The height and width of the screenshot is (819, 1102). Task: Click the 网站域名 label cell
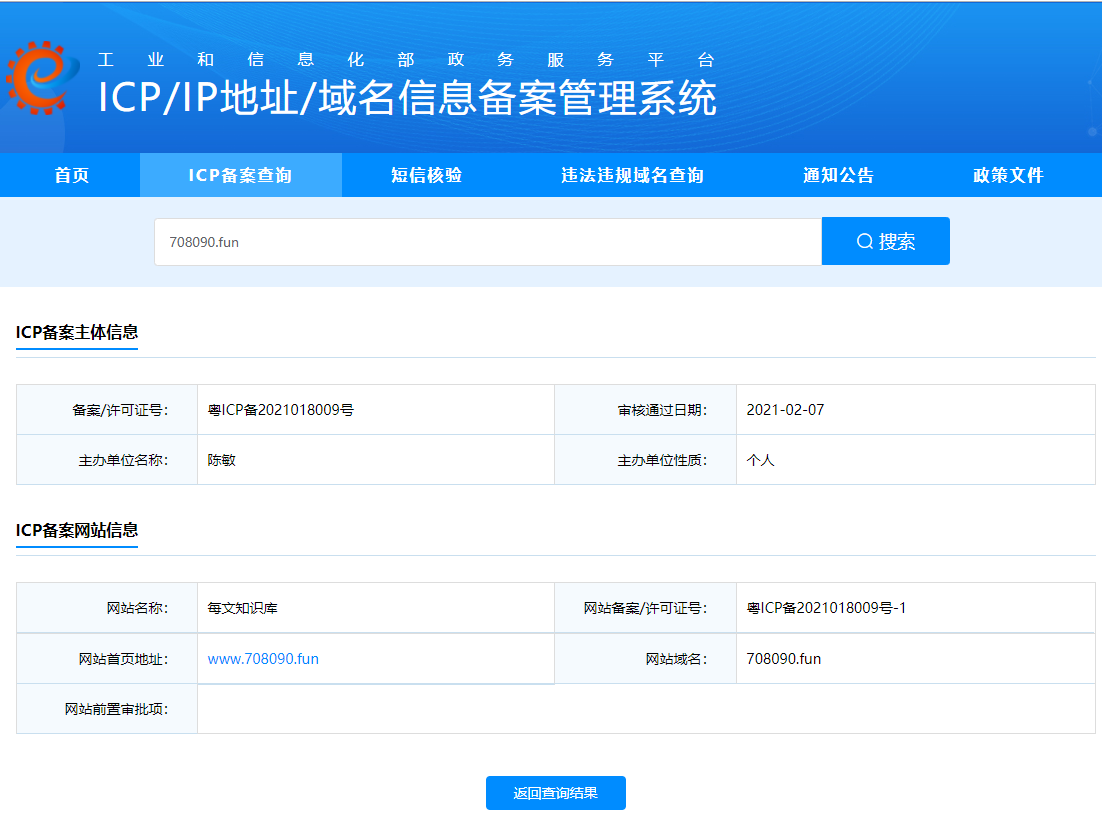(x=645, y=659)
